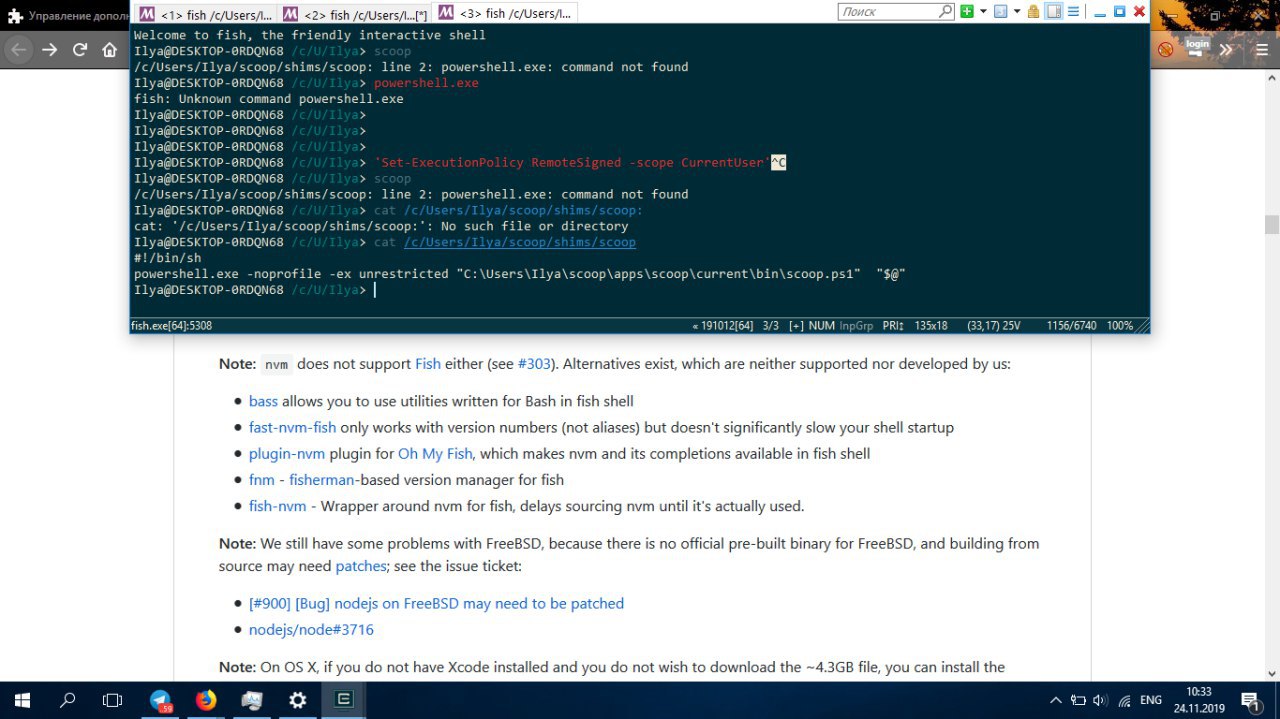Open Firefox from the taskbar

coord(206,700)
